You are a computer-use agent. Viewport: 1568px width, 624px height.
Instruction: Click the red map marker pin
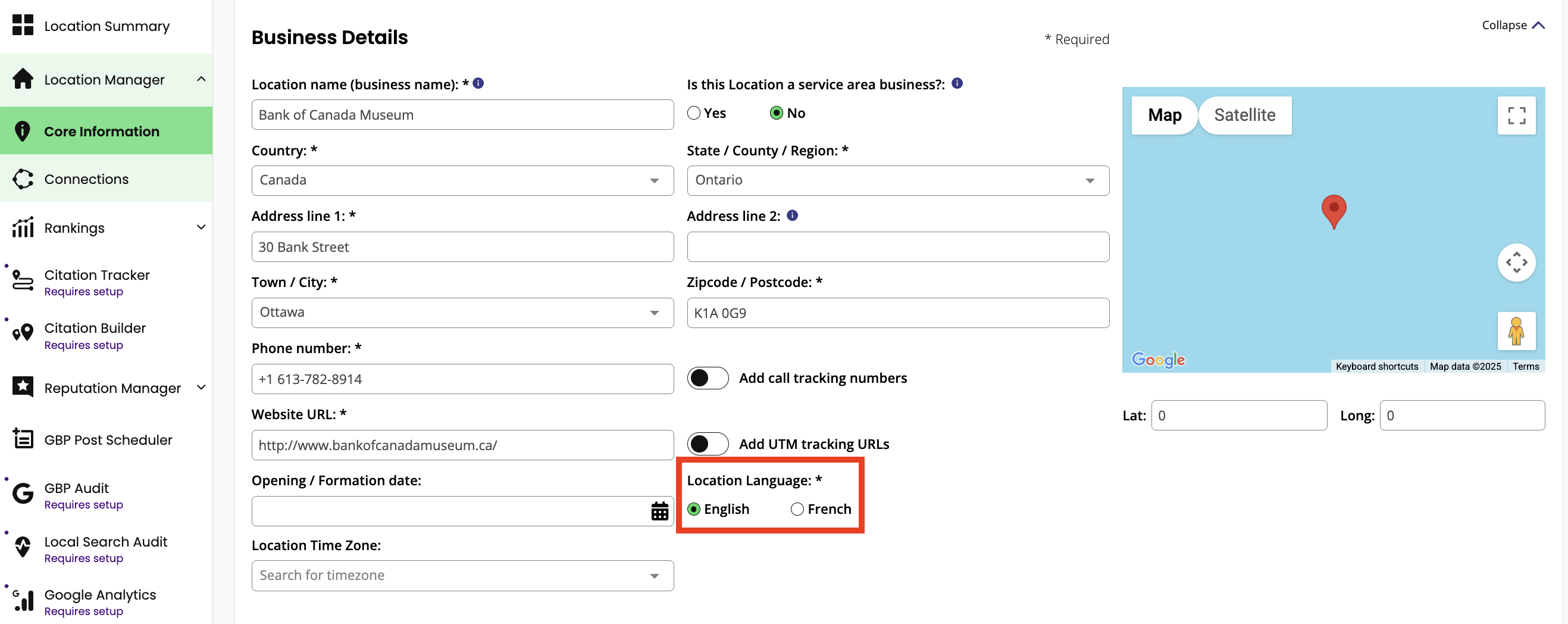click(x=1334, y=211)
